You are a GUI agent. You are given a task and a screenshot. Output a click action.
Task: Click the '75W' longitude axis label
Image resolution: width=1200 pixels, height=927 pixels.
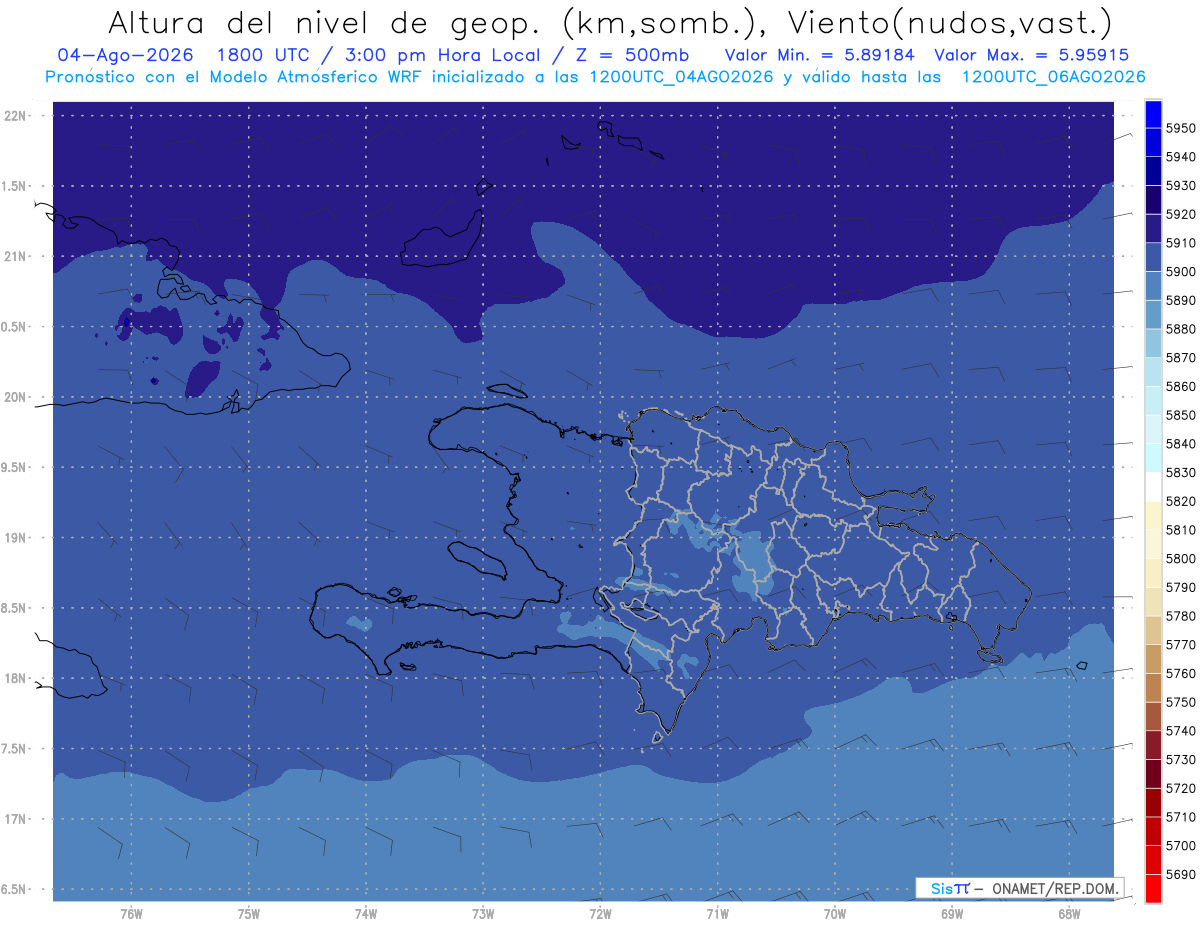(249, 913)
